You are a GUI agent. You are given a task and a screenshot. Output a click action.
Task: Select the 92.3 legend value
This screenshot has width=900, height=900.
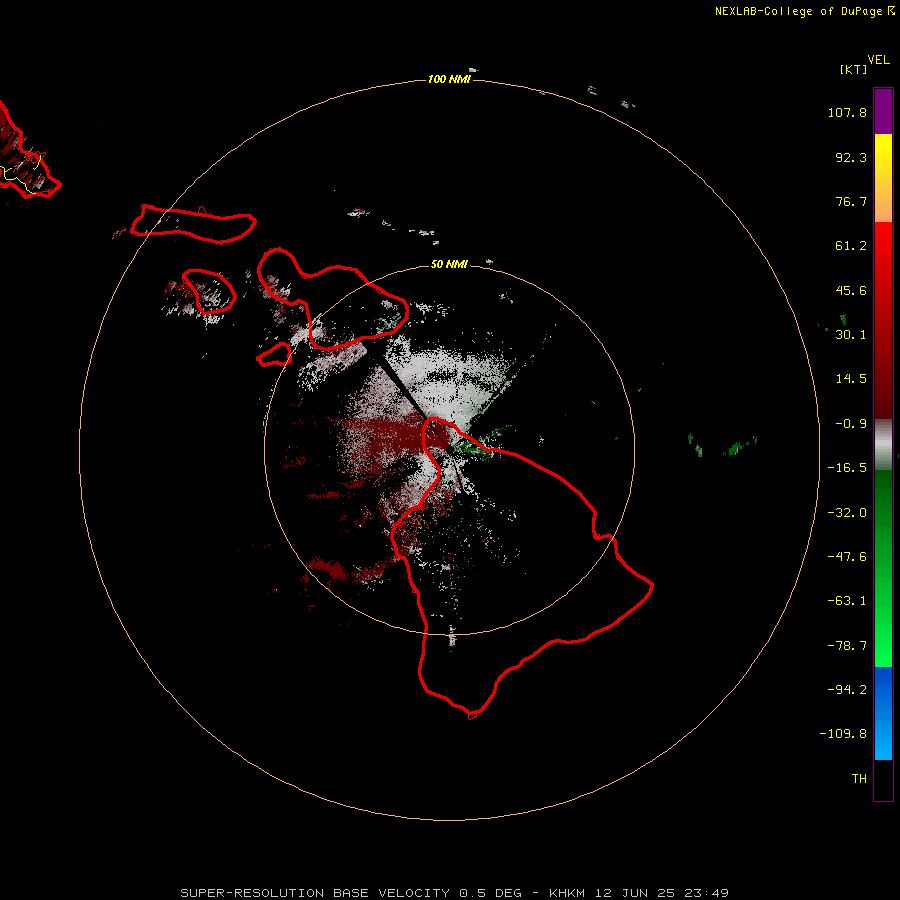click(x=851, y=157)
